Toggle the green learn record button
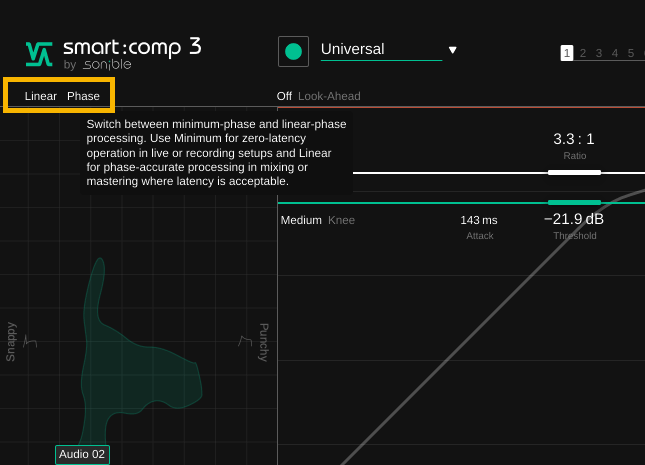 pos(293,51)
